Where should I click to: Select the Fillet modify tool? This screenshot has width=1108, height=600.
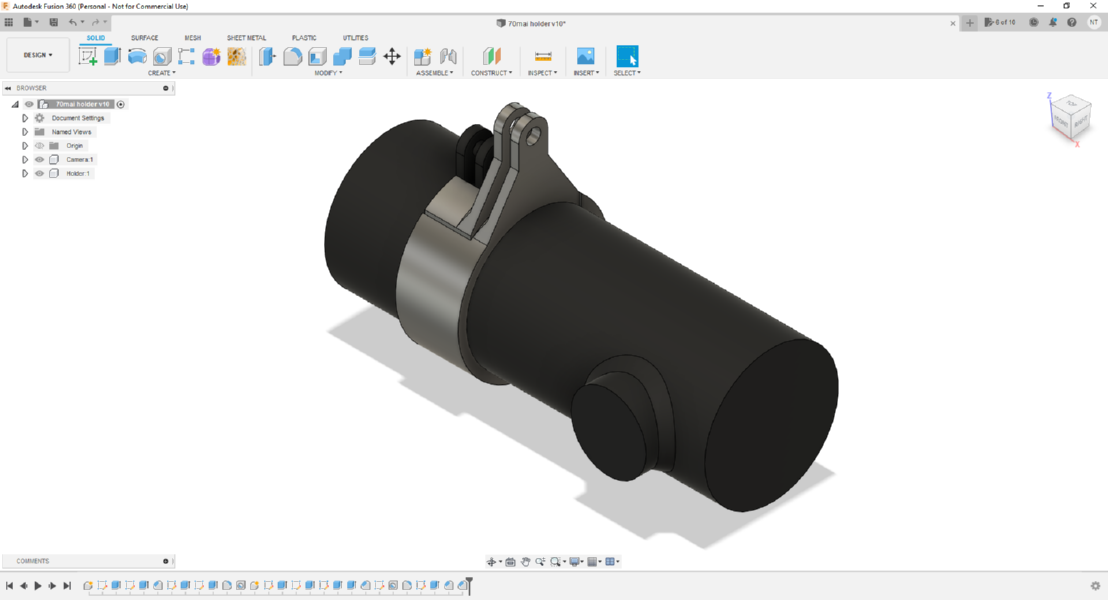coord(293,57)
